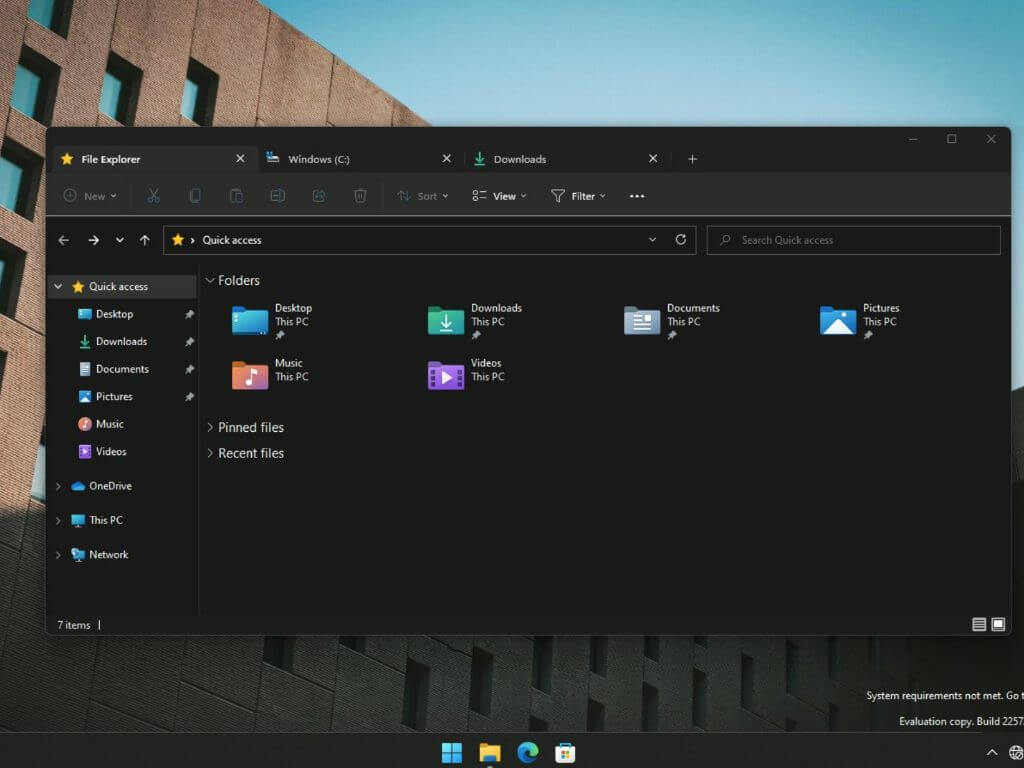Click the Cut scissors icon in toolbar
1024x768 pixels.
[x=153, y=196]
